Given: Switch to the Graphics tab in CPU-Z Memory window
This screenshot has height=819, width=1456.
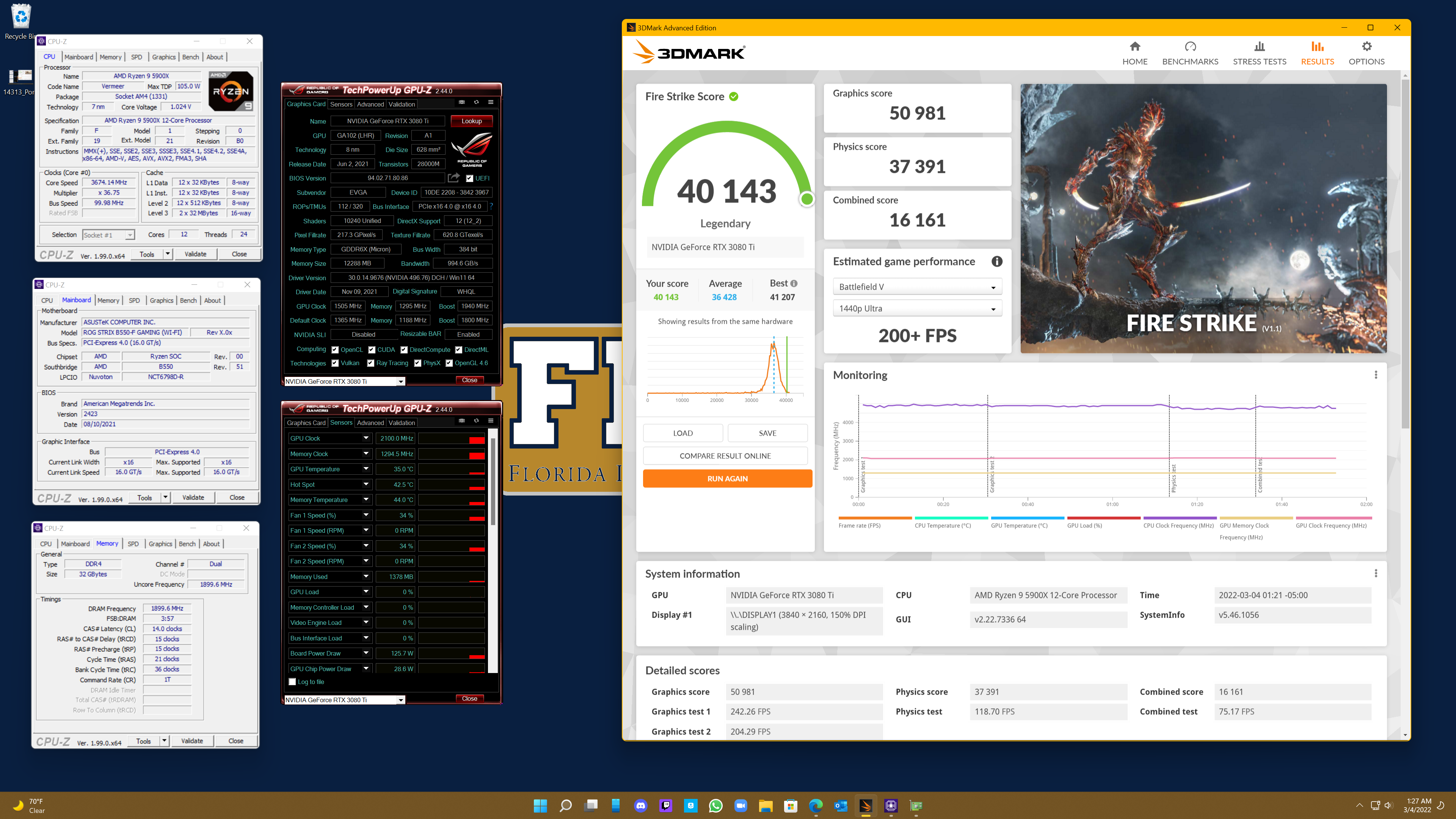Looking at the screenshot, I should 160,544.
